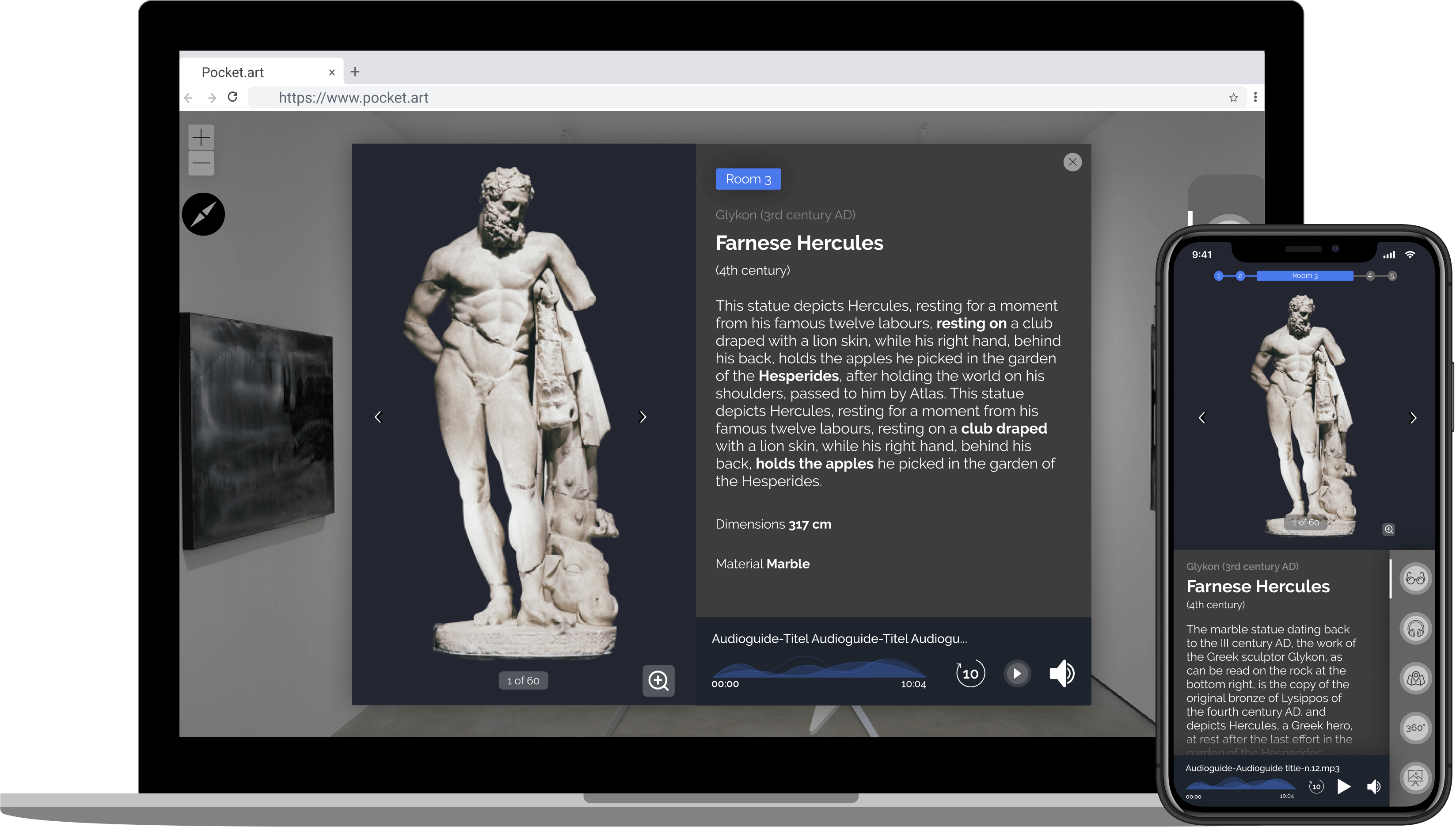Go back in the browser
Screen dimensions: 1456x827
coord(188,98)
